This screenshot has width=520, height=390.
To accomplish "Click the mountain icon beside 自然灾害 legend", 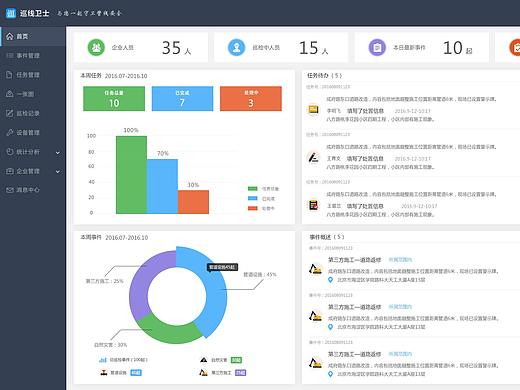I will pyautogui.click(x=204, y=360).
